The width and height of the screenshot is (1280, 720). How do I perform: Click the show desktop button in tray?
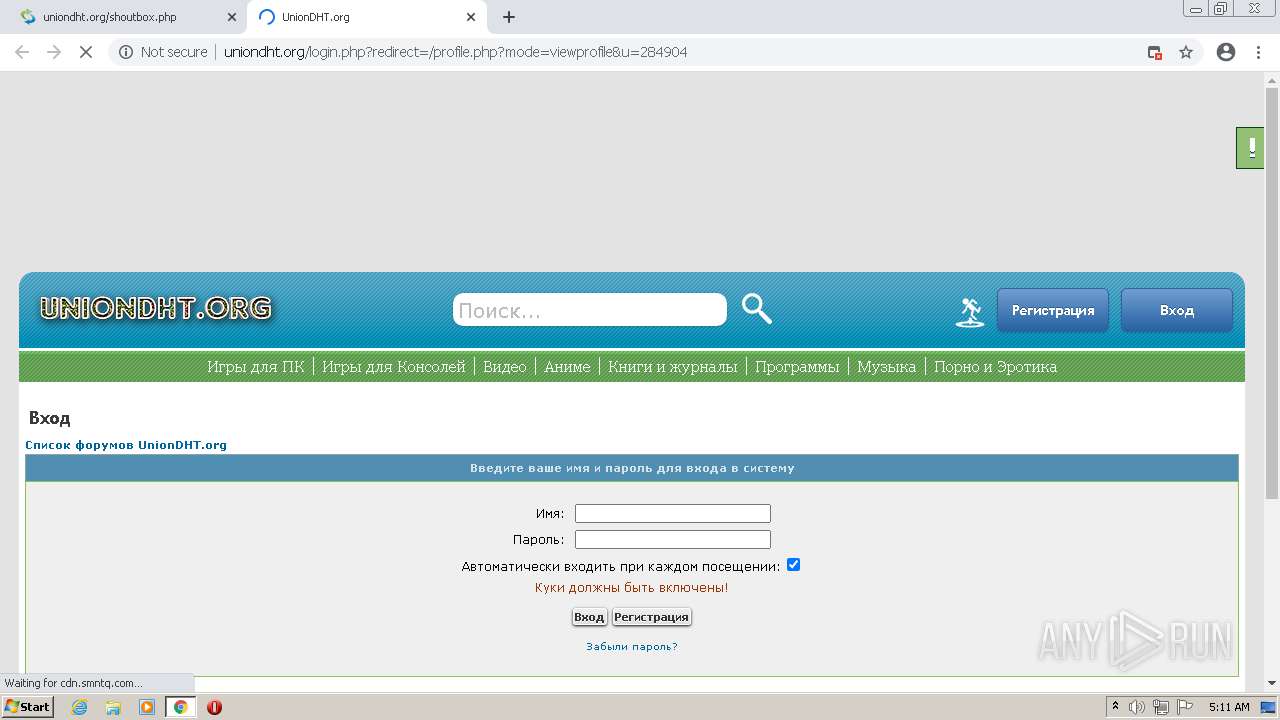[x=1270, y=707]
